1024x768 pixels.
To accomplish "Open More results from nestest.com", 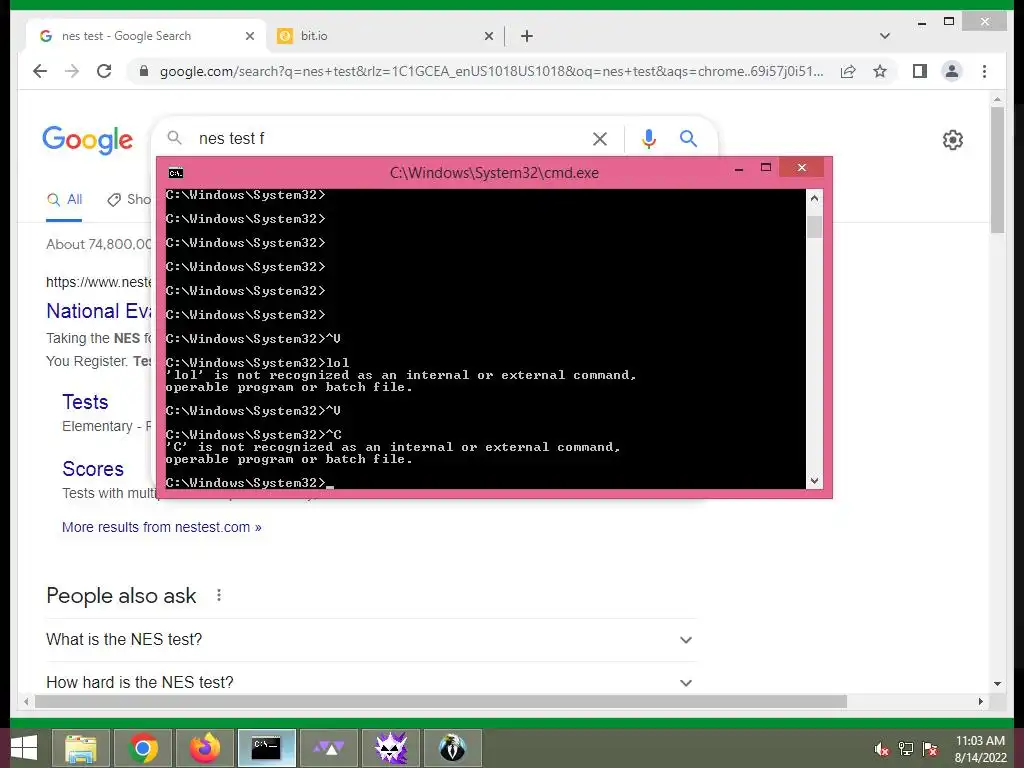I will pyautogui.click(x=161, y=527).
